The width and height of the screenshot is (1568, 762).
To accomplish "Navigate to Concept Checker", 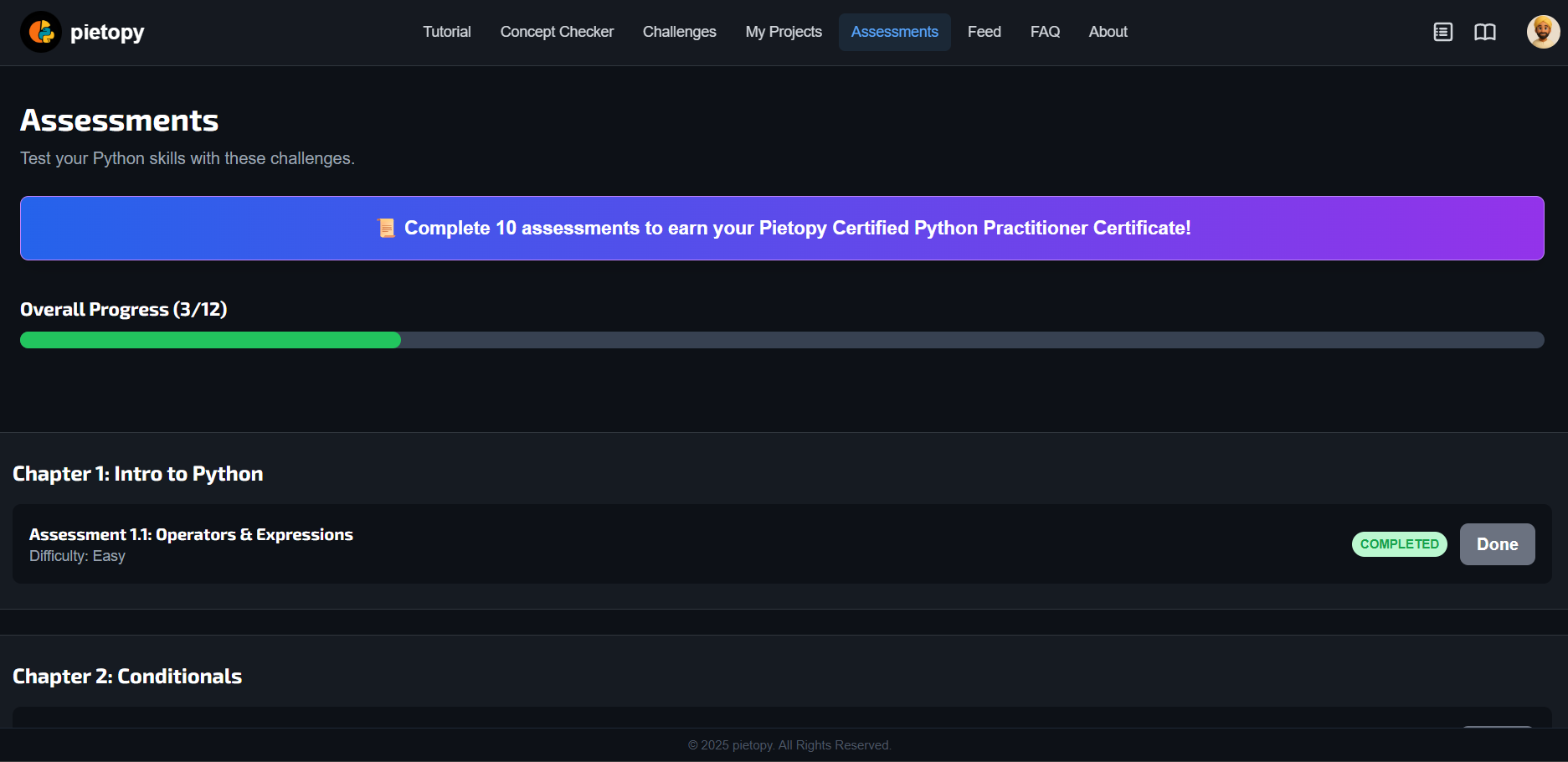I will [x=556, y=32].
